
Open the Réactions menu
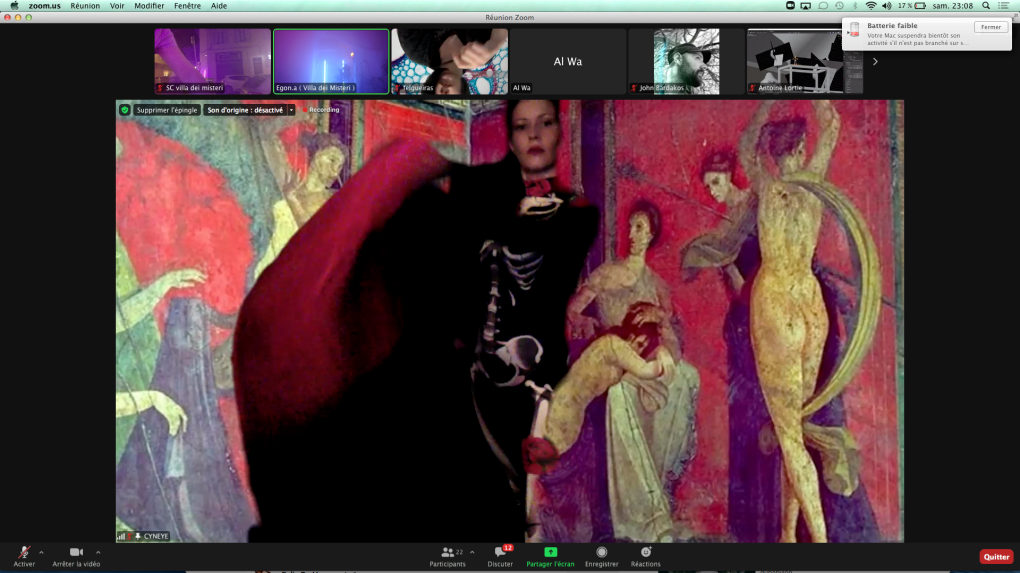tap(645, 552)
